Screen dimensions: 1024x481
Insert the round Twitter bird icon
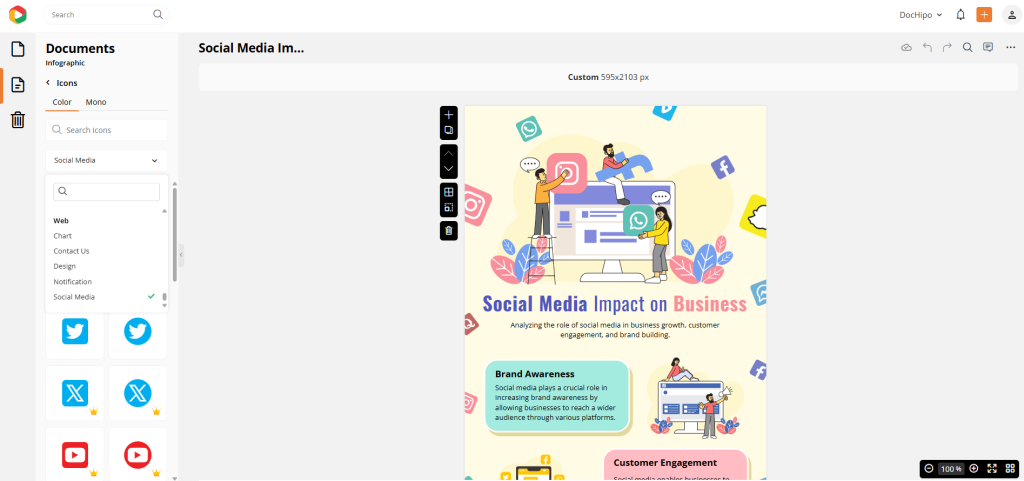point(138,332)
